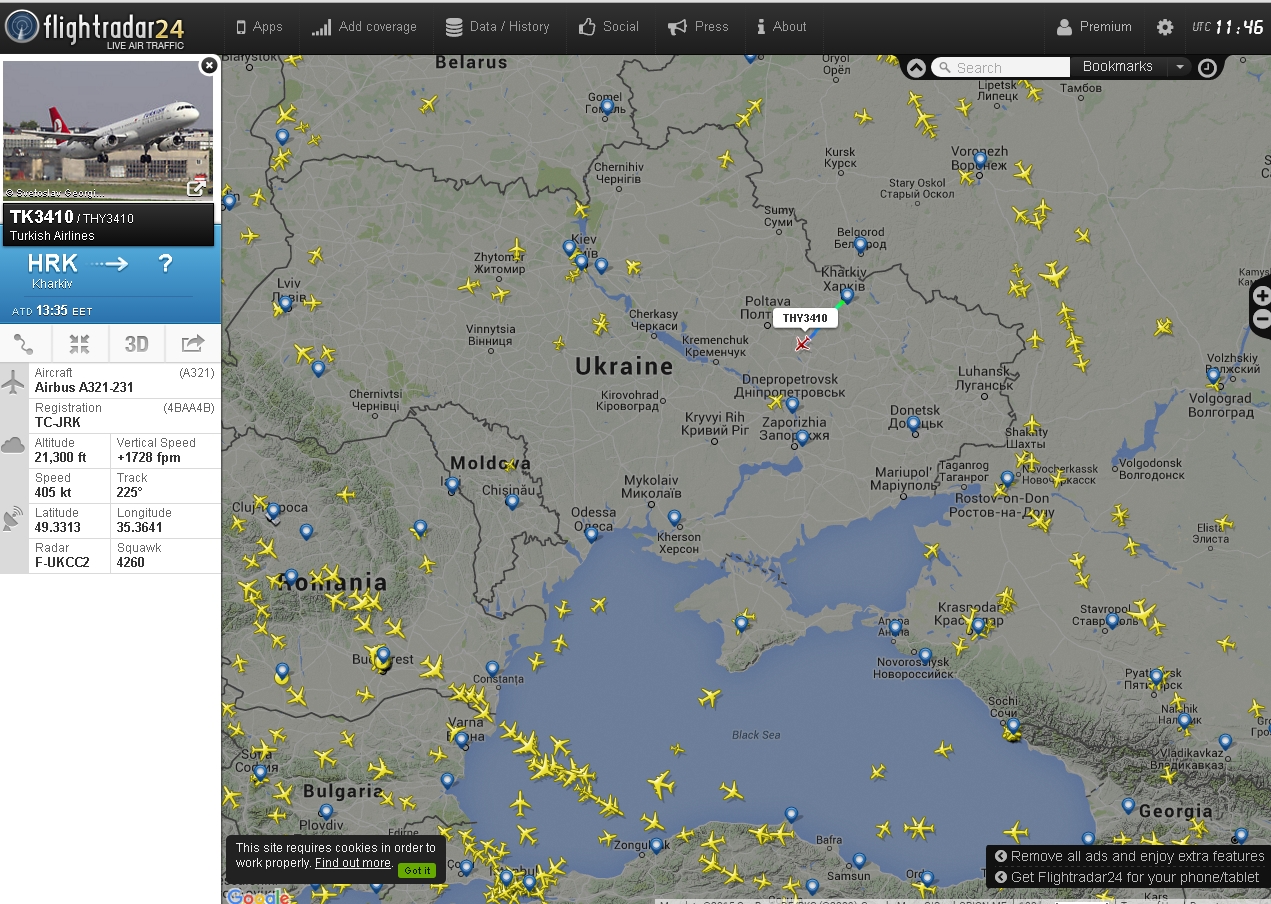The image size is (1271, 904).
Task: Zoom in the map with plus button
Action: click(x=1261, y=296)
